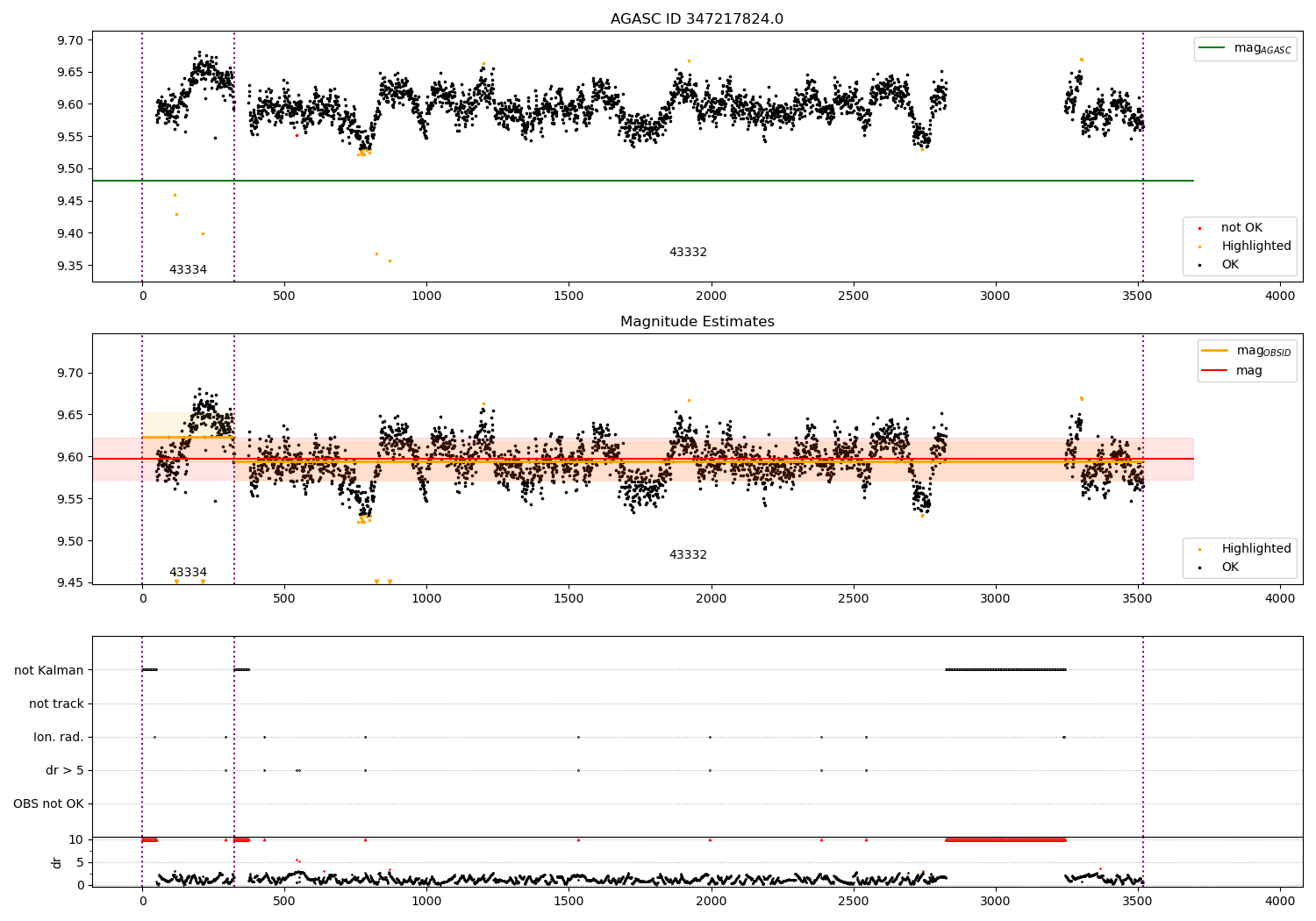Click the 'not track' axis label

tap(56, 703)
